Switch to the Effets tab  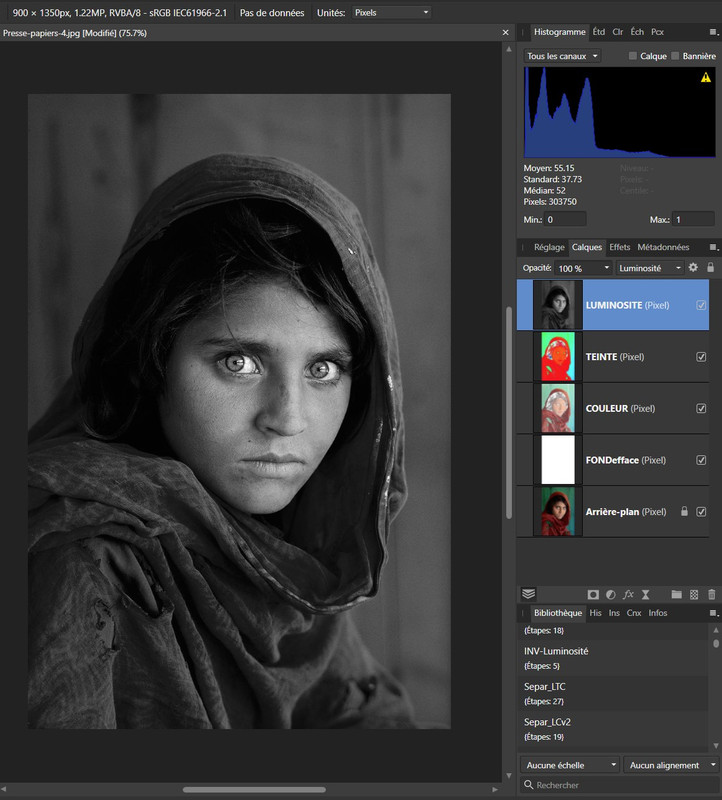pyautogui.click(x=619, y=247)
